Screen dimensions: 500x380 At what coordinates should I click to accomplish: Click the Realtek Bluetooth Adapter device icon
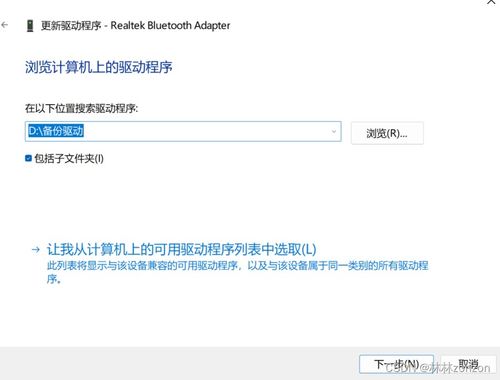point(30,26)
